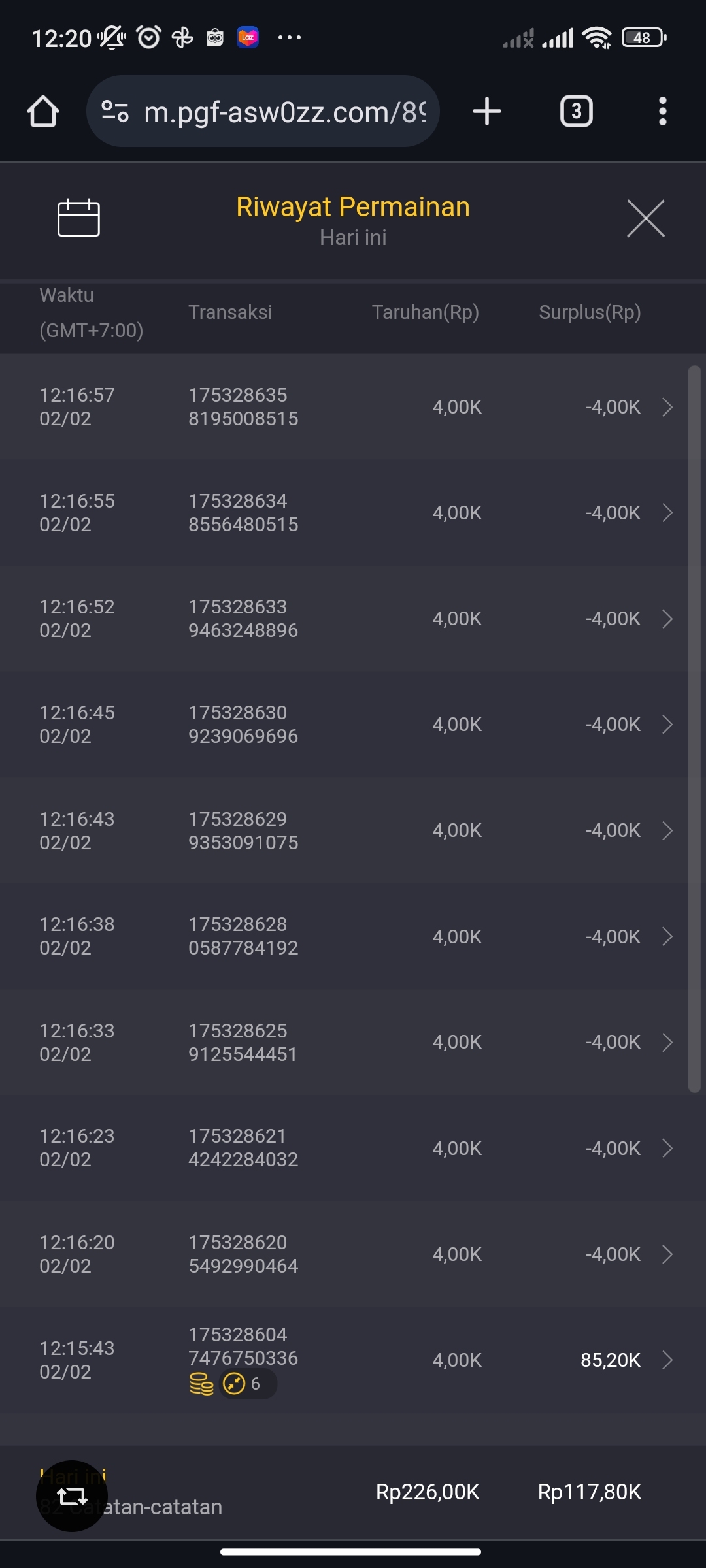Expand the 12:16:57 transaction details
Screen dimensions: 706x1568
(x=667, y=407)
